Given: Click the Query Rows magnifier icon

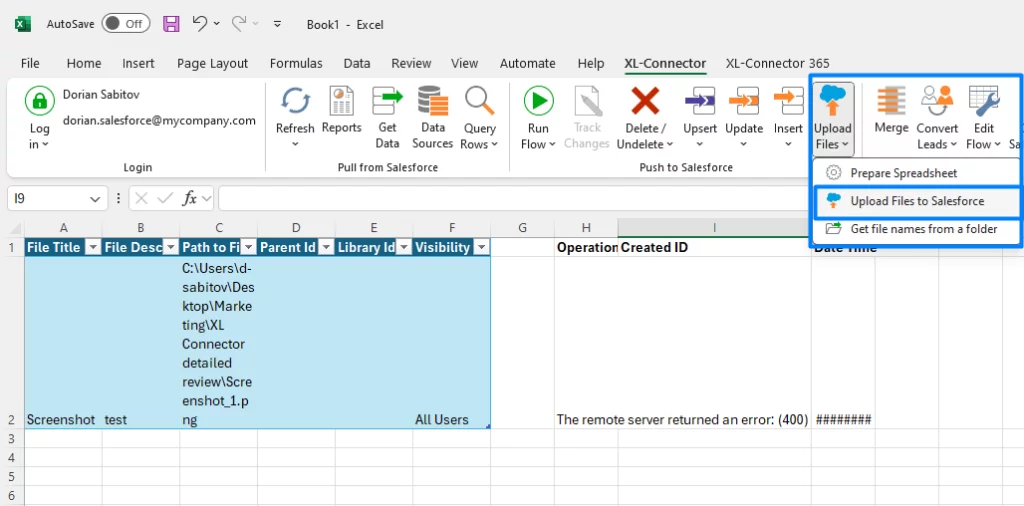Looking at the screenshot, I should 479,101.
